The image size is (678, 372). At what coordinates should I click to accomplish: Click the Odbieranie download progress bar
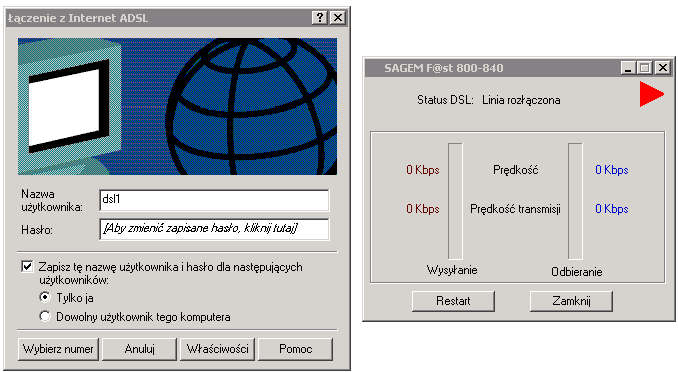575,201
